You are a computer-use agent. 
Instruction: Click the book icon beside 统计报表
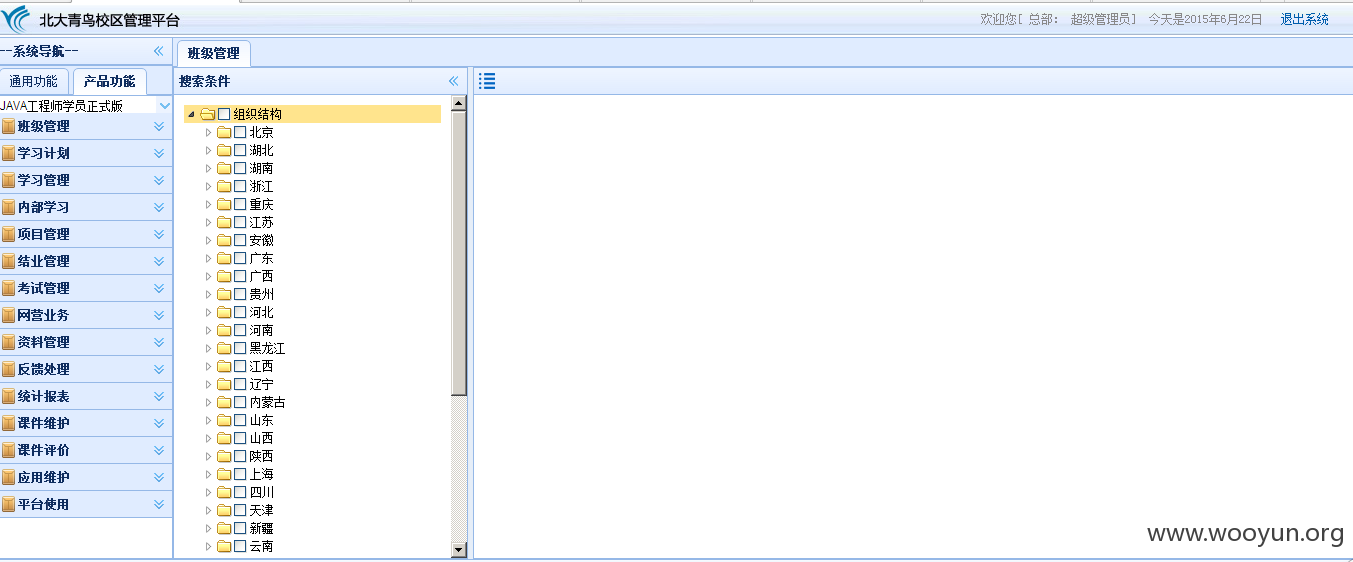[9, 396]
